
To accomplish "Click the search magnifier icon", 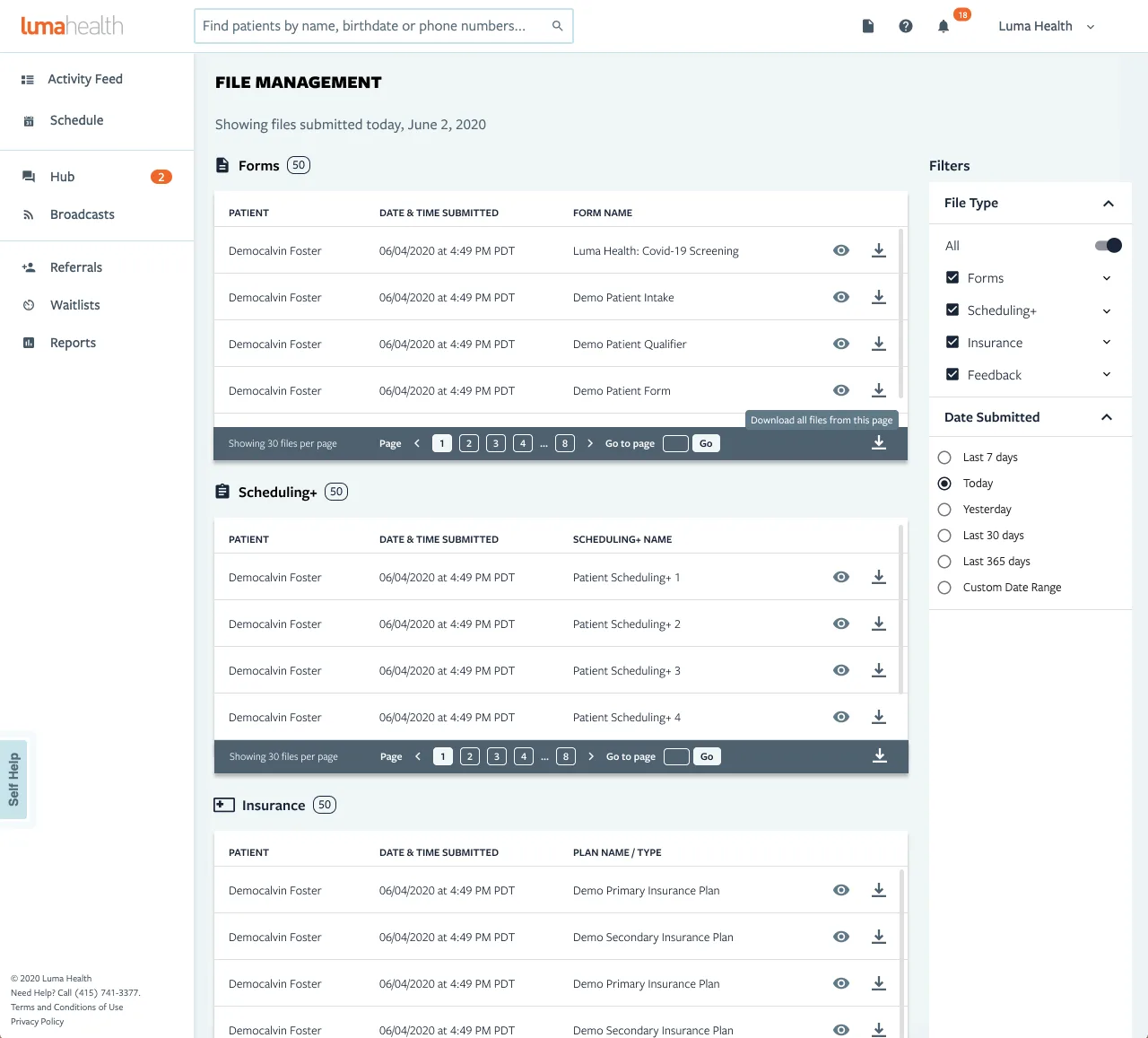I will (x=557, y=26).
